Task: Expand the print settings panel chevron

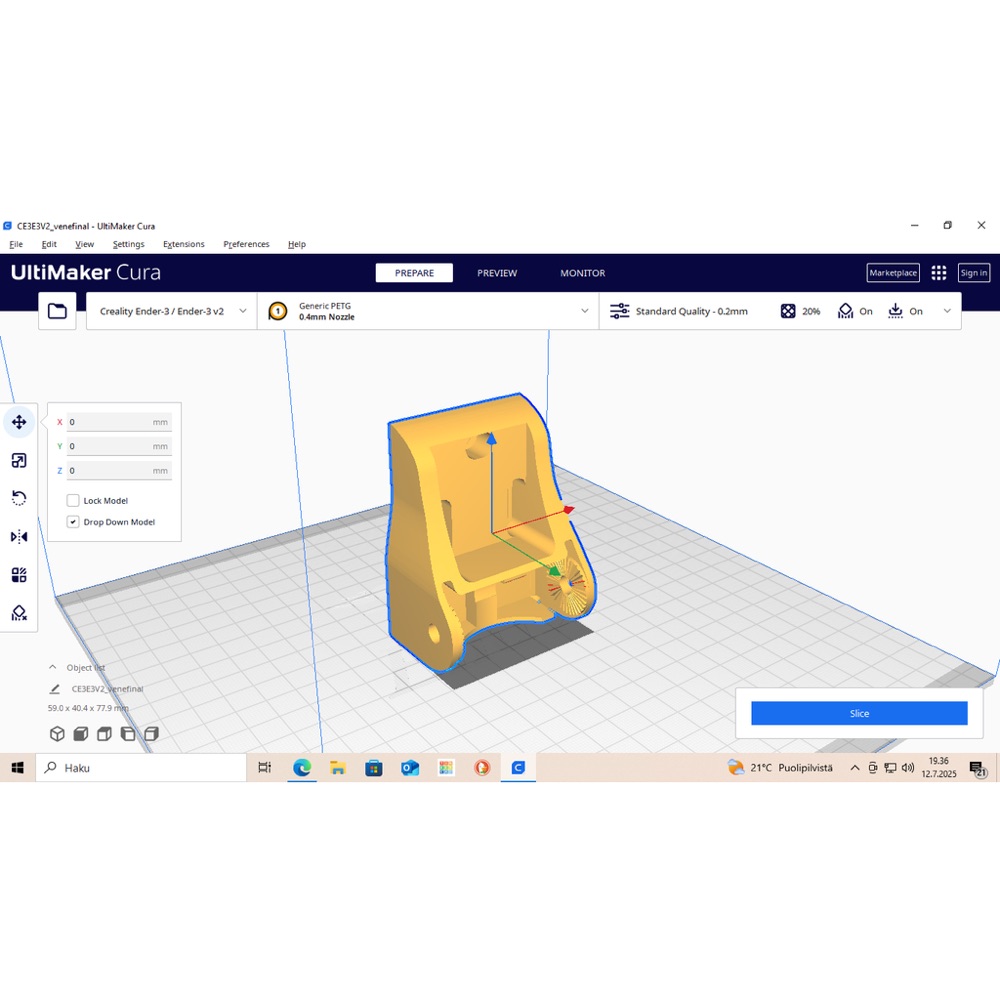Action: [x=947, y=311]
